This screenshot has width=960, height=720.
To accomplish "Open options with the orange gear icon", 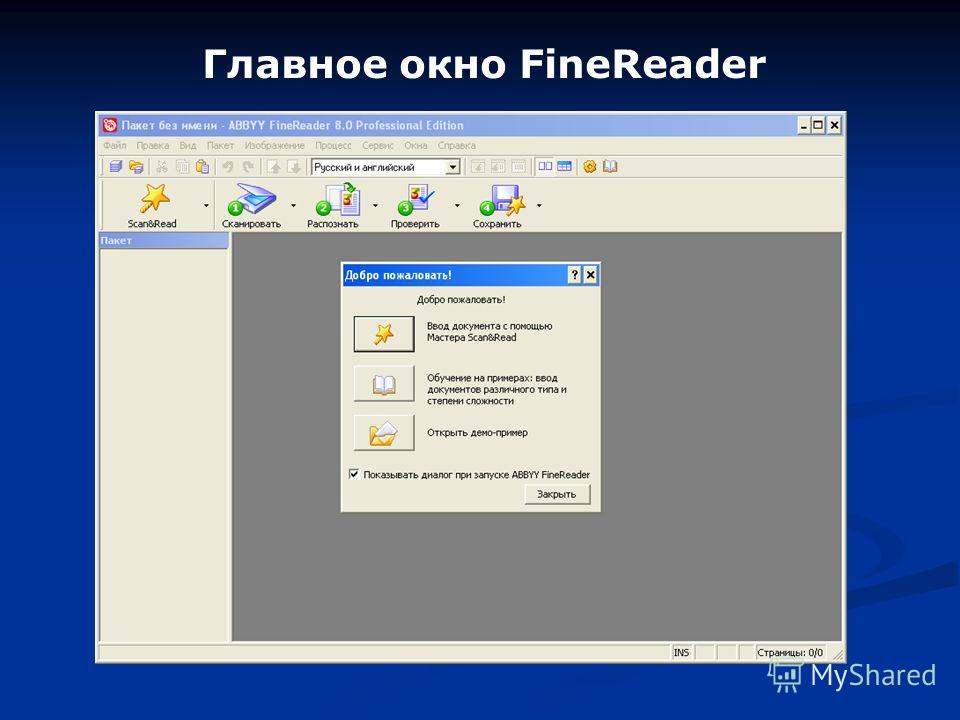I will [x=590, y=167].
